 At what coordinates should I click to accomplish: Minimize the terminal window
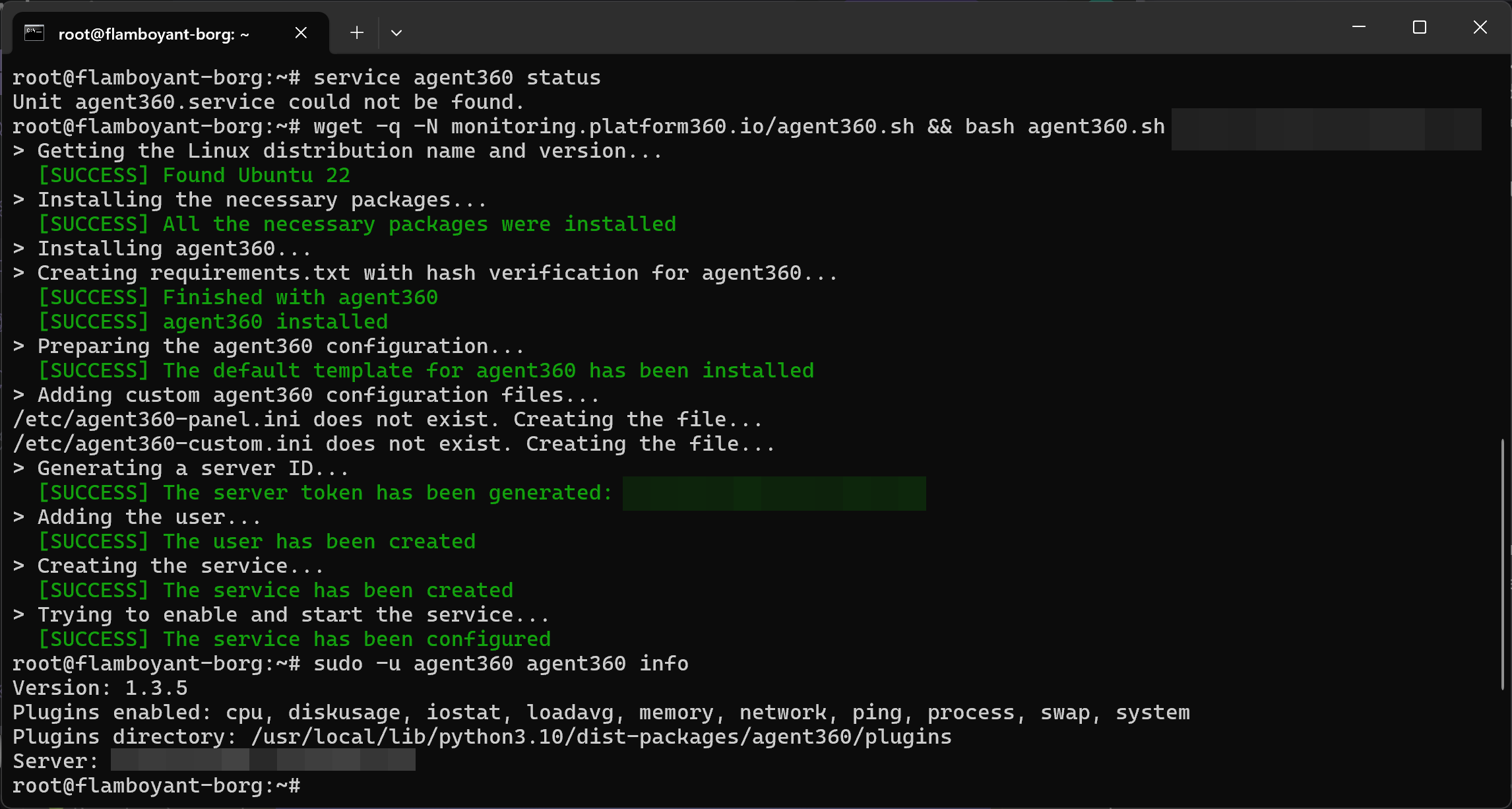point(1359,27)
